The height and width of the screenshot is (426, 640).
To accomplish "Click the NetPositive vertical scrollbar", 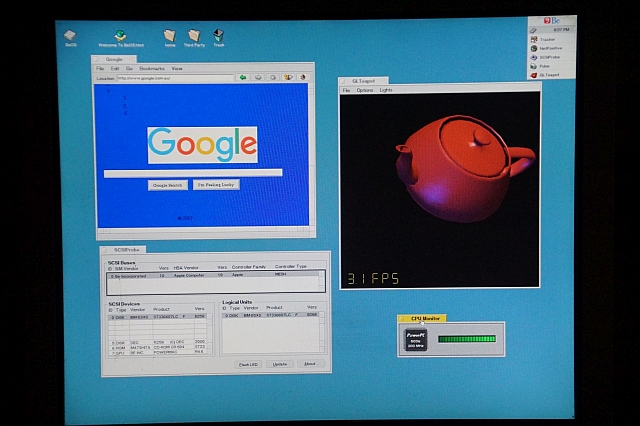I will pos(312,155).
